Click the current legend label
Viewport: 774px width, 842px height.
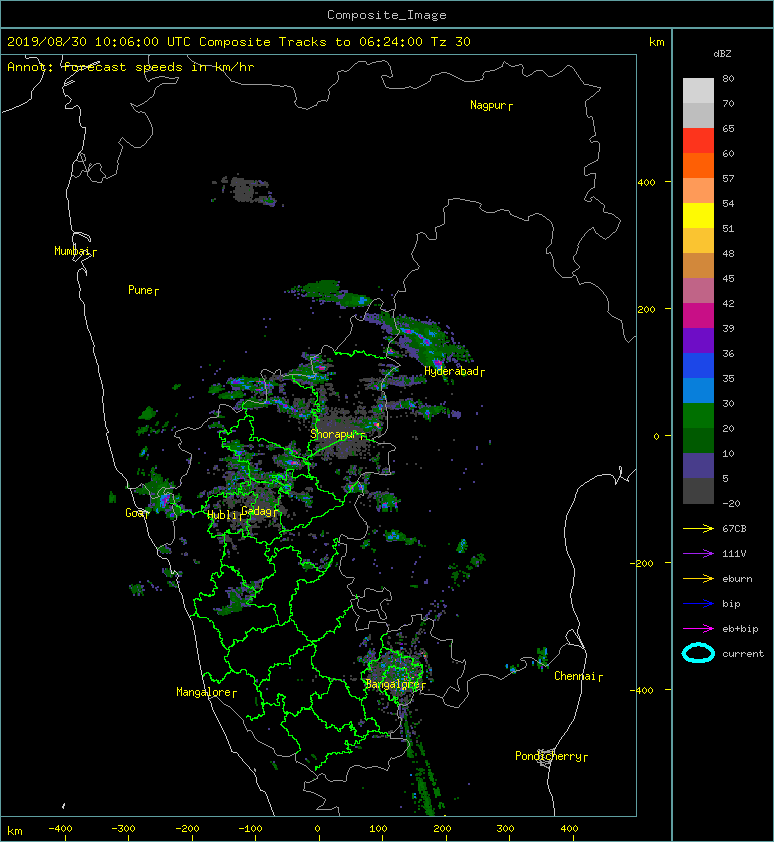click(743, 654)
